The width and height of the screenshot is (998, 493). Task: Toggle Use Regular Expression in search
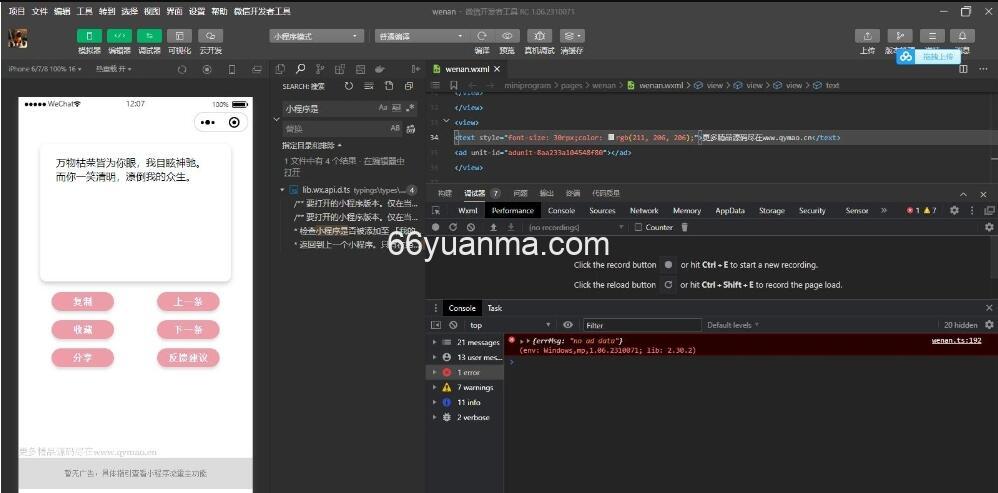411,108
